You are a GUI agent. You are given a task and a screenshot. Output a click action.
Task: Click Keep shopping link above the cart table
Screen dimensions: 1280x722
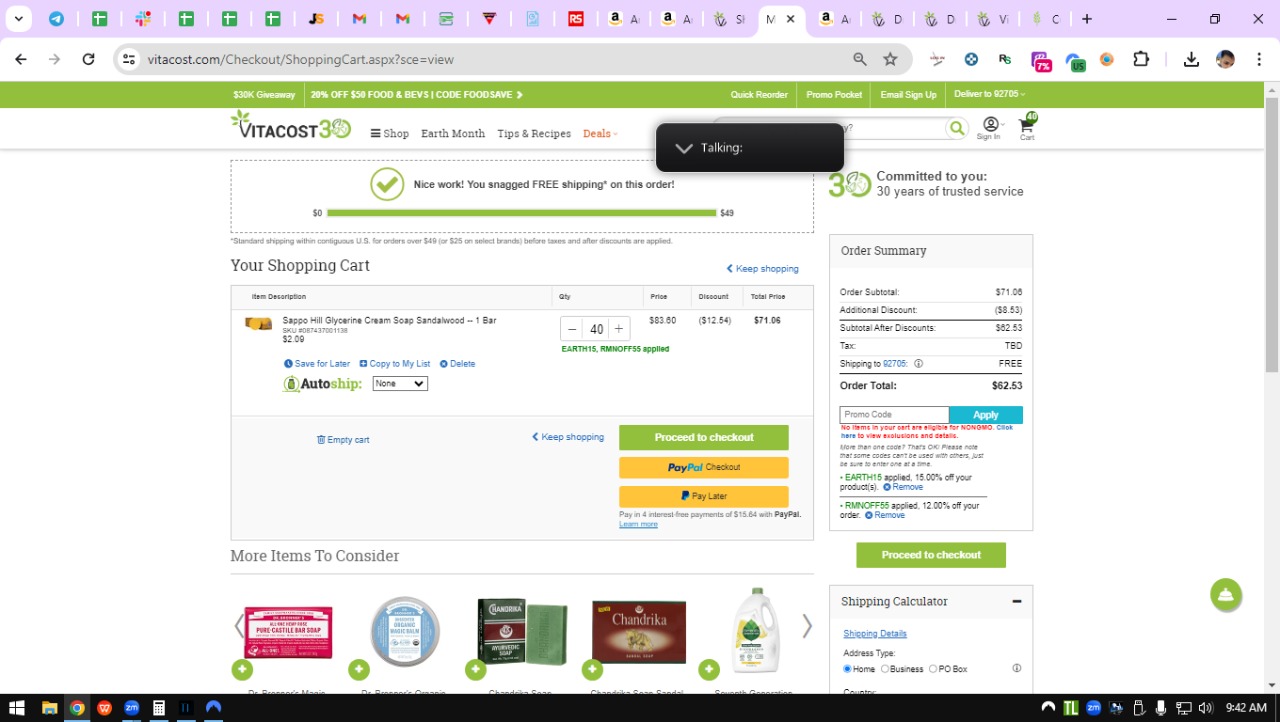pos(763,269)
